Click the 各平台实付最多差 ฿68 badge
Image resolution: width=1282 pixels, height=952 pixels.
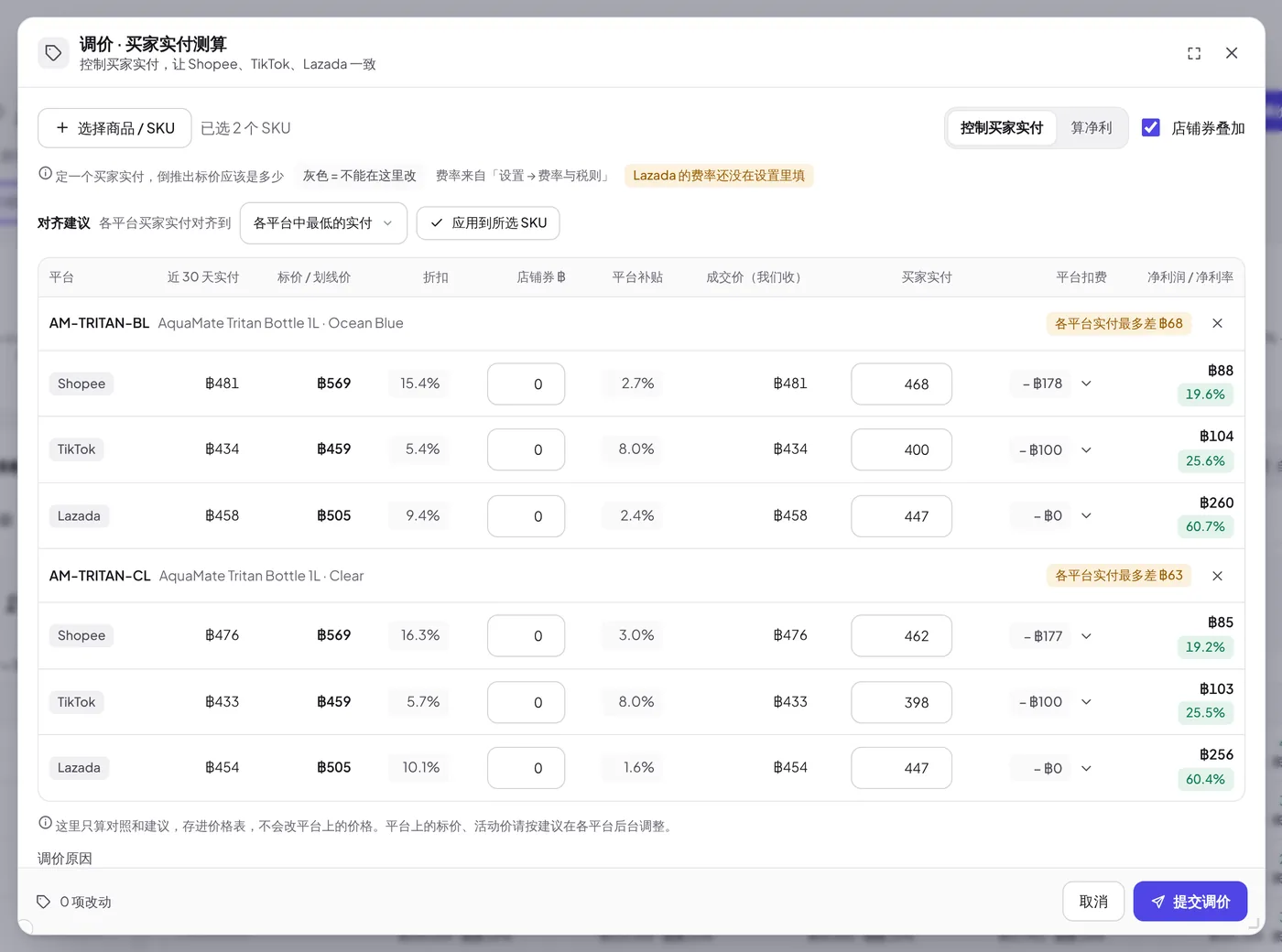tap(1119, 323)
